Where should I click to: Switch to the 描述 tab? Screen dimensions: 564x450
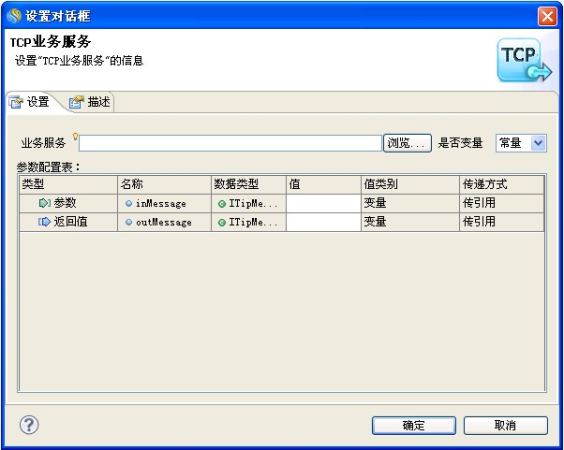[x=91, y=102]
